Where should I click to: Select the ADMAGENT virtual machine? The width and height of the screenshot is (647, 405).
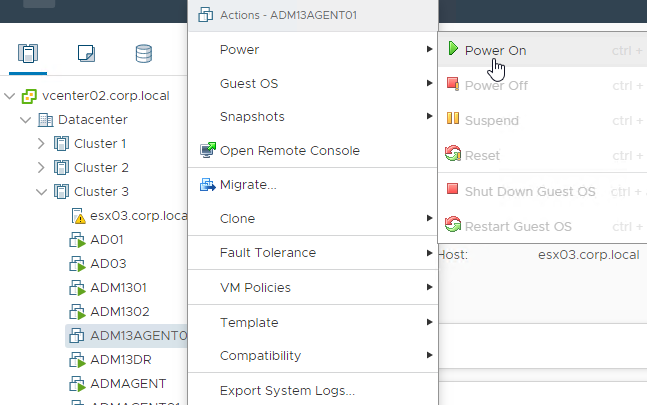128,384
